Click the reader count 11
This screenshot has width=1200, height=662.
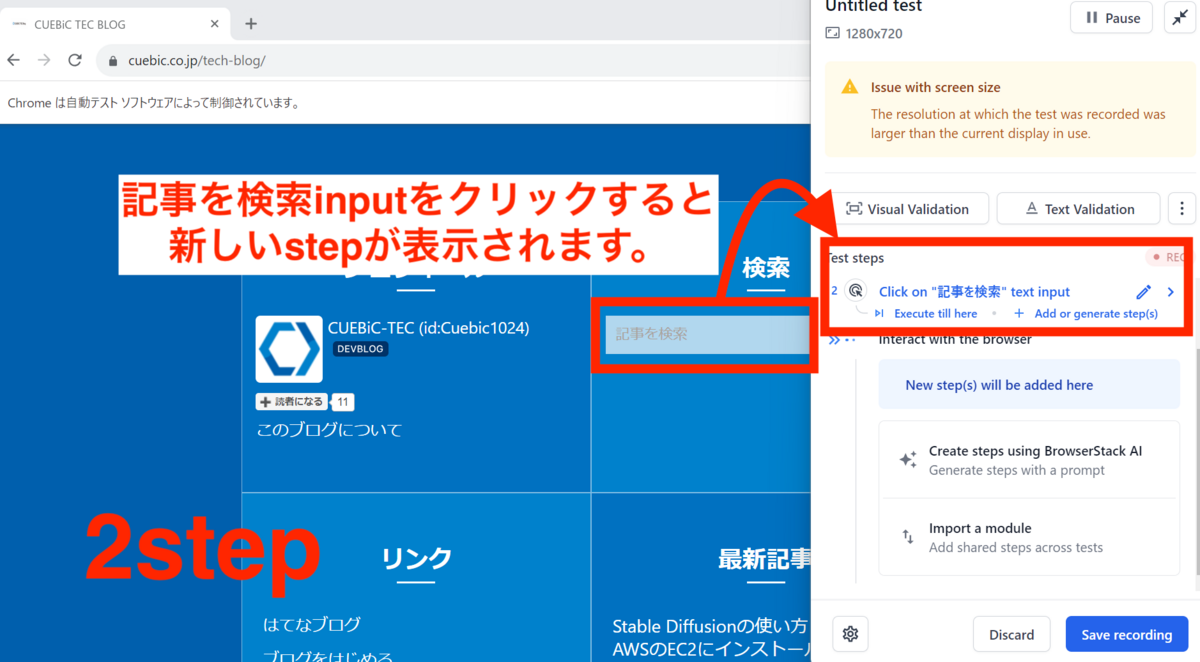[x=343, y=402]
